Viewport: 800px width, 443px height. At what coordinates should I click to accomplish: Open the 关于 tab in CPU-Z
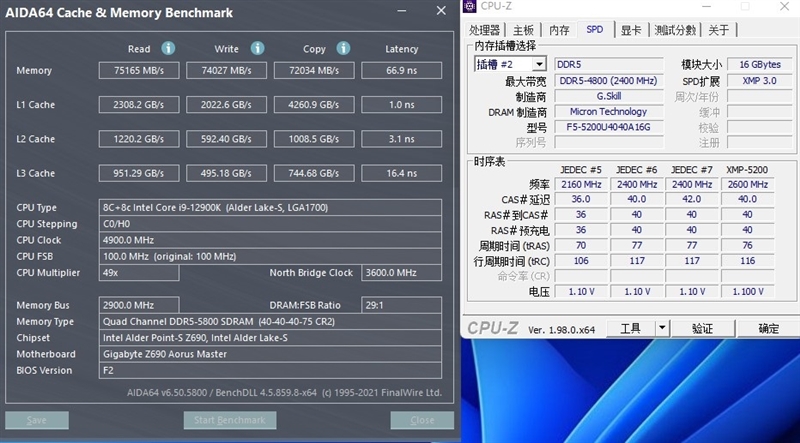pyautogui.click(x=718, y=30)
